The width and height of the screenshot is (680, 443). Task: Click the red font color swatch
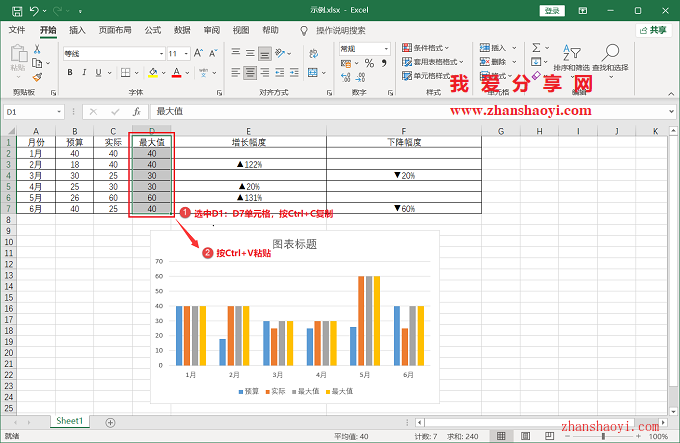pos(177,72)
